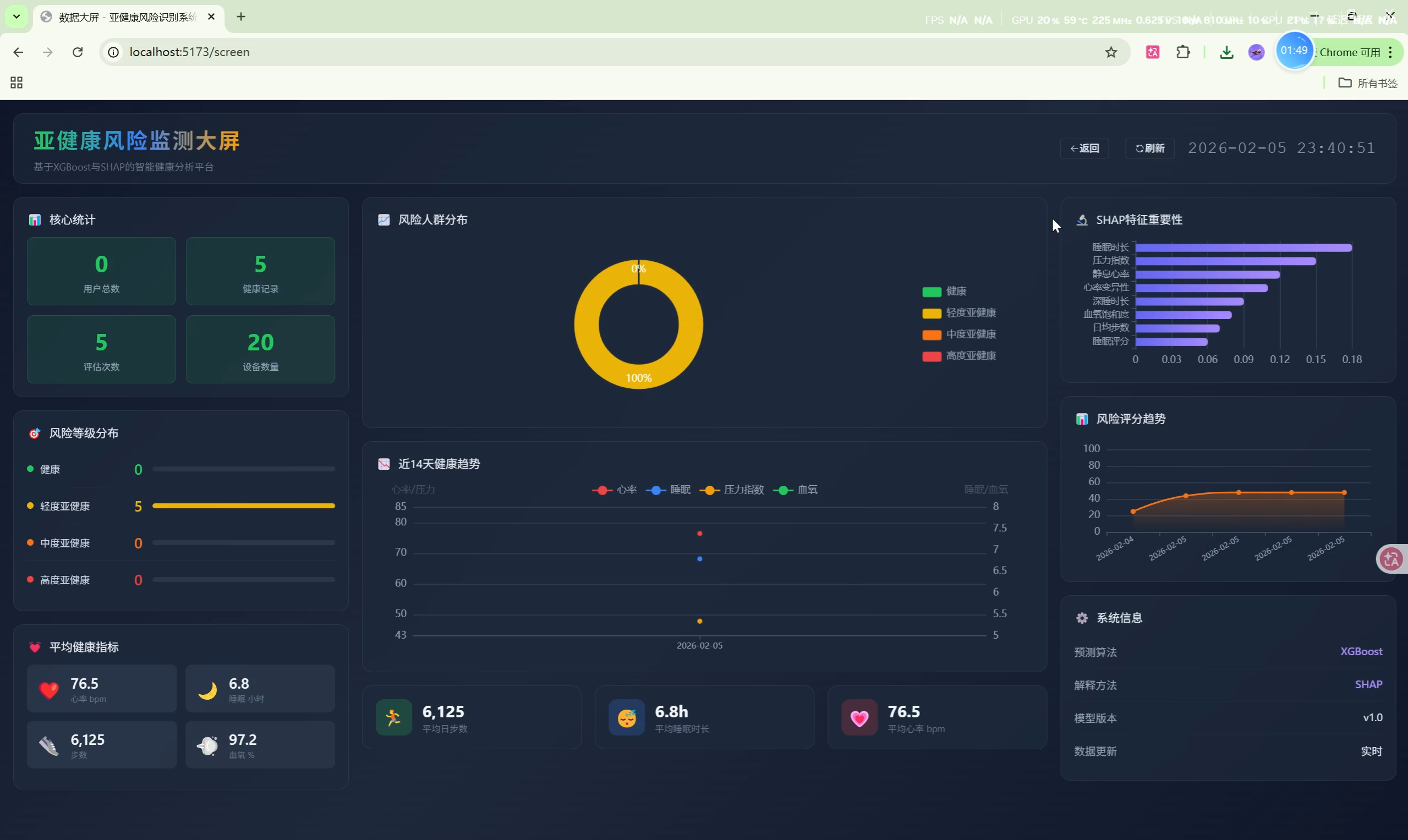Screen dimensions: 1408x840
Task: Click the apps grid icon in bookmarks bar
Action: coord(17,83)
